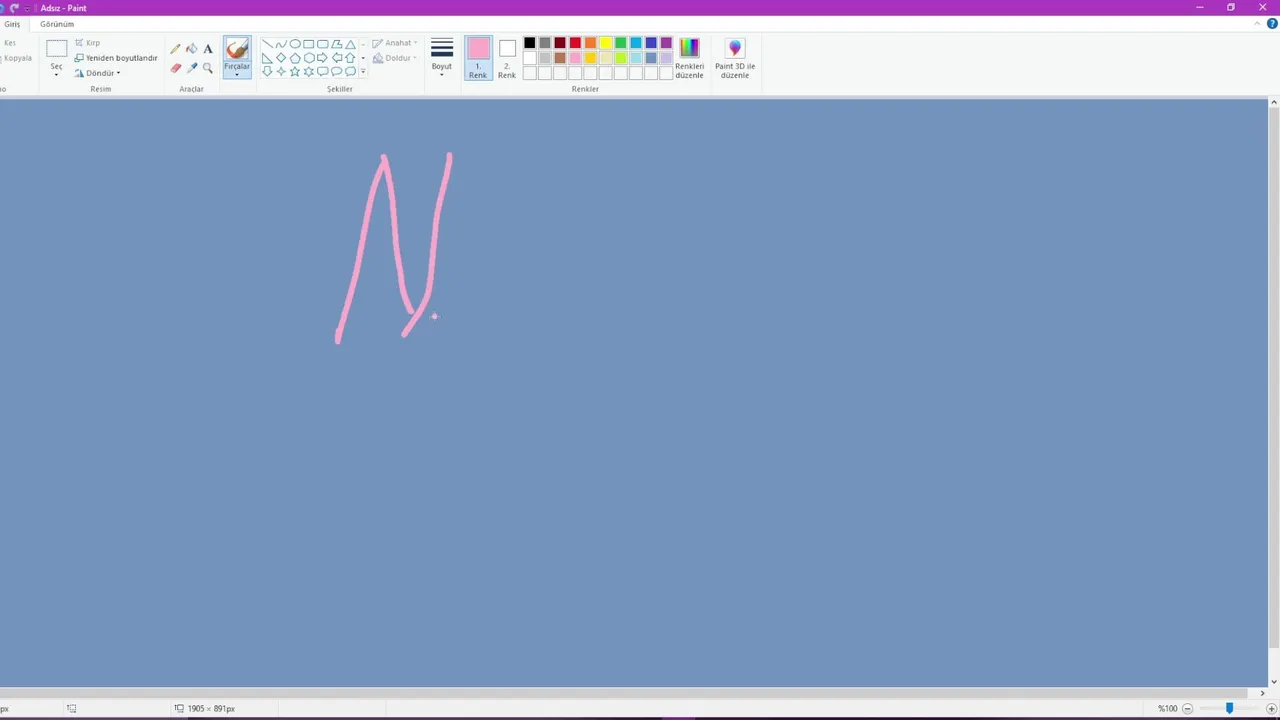
Task: Select the green color swatch
Action: pyautogui.click(x=620, y=43)
